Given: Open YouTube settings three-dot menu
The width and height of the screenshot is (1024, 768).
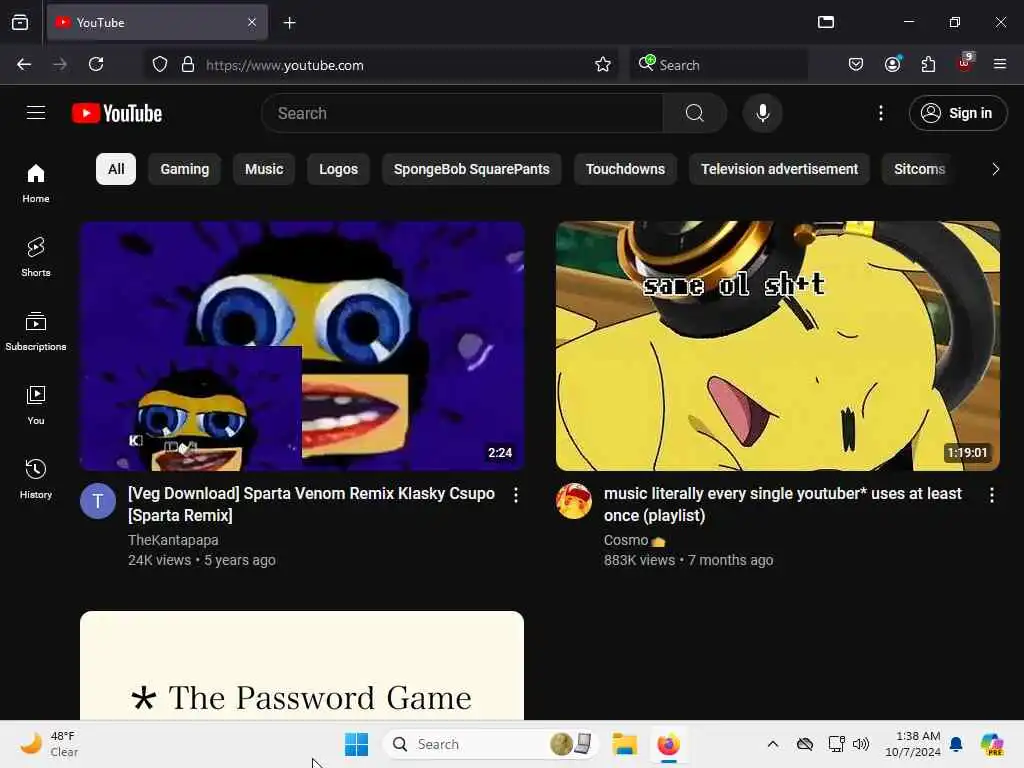Looking at the screenshot, I should click(x=880, y=113).
